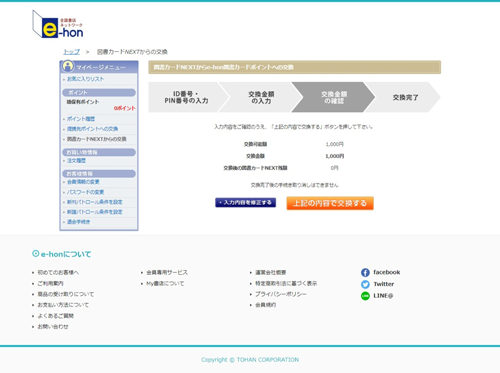This screenshot has height=373, width=500.
Task: Click the 1,000円 value beside 交換可能額
Action: click(335, 144)
